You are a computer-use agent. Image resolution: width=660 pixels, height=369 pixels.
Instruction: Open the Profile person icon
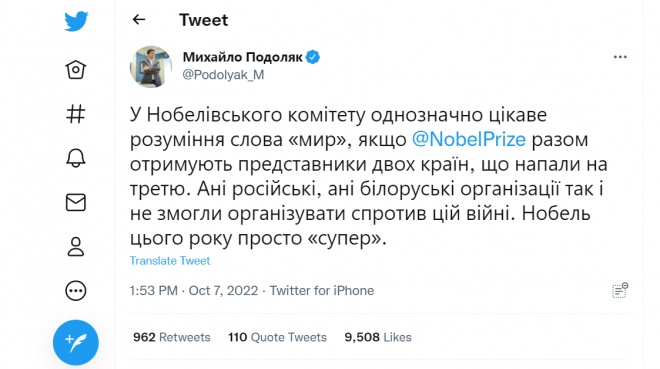pyautogui.click(x=76, y=247)
